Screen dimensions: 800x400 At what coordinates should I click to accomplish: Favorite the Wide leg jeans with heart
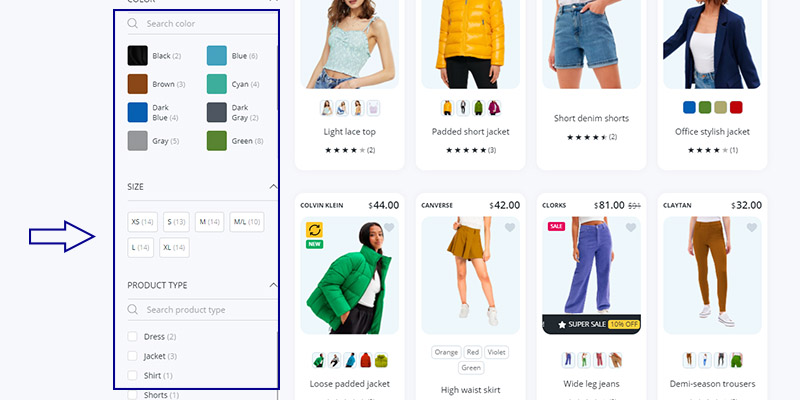pos(631,228)
